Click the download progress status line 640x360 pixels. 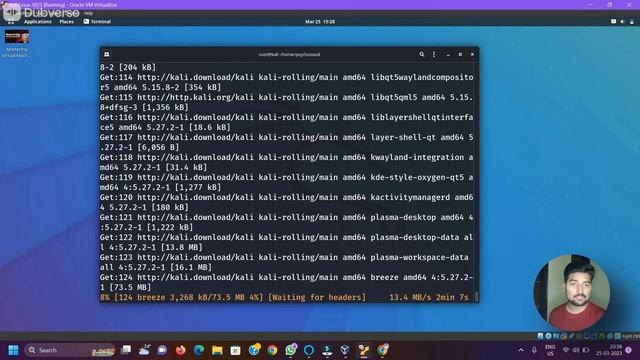coord(284,297)
